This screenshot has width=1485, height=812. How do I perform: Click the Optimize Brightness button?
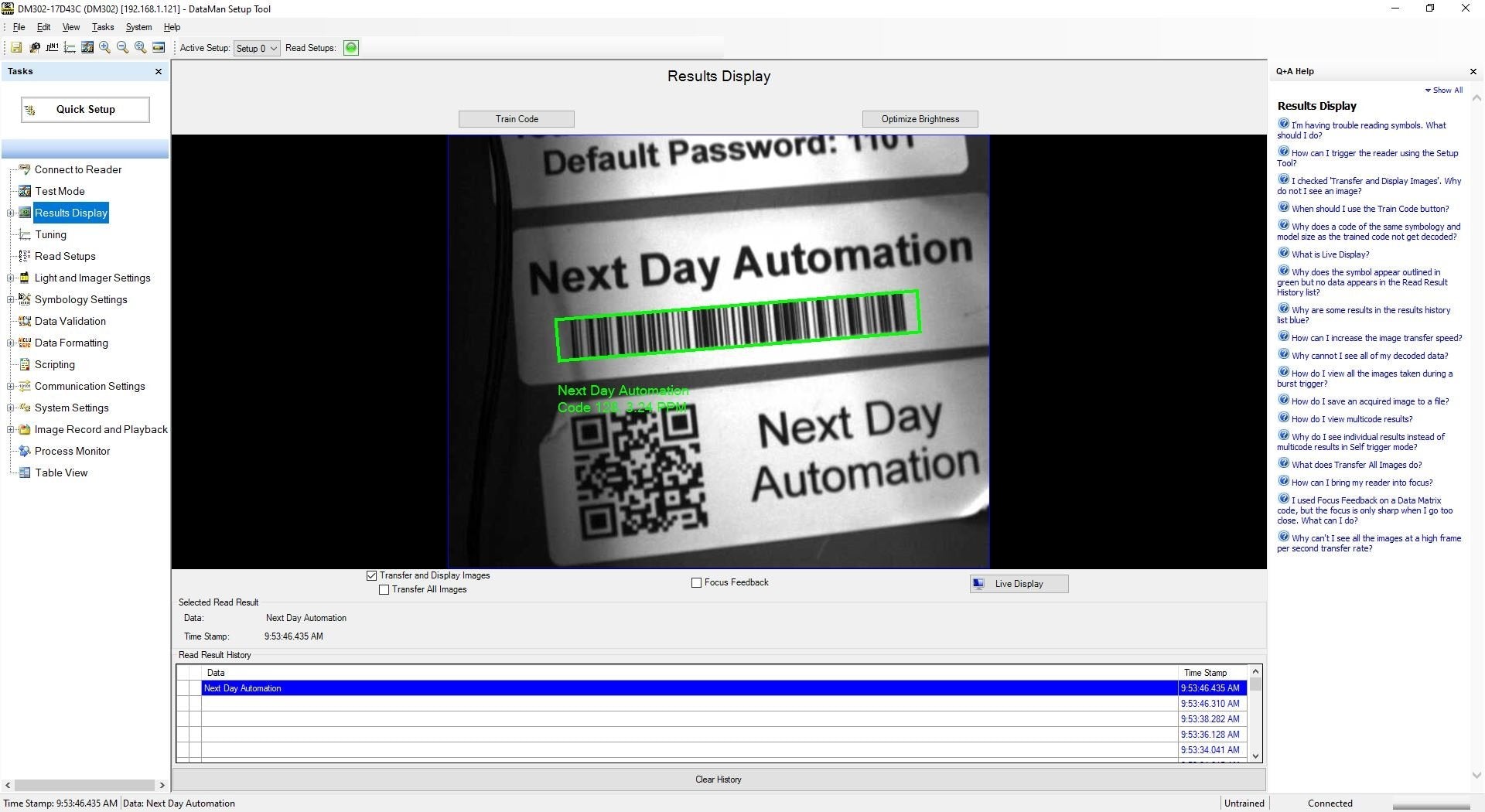coord(920,119)
